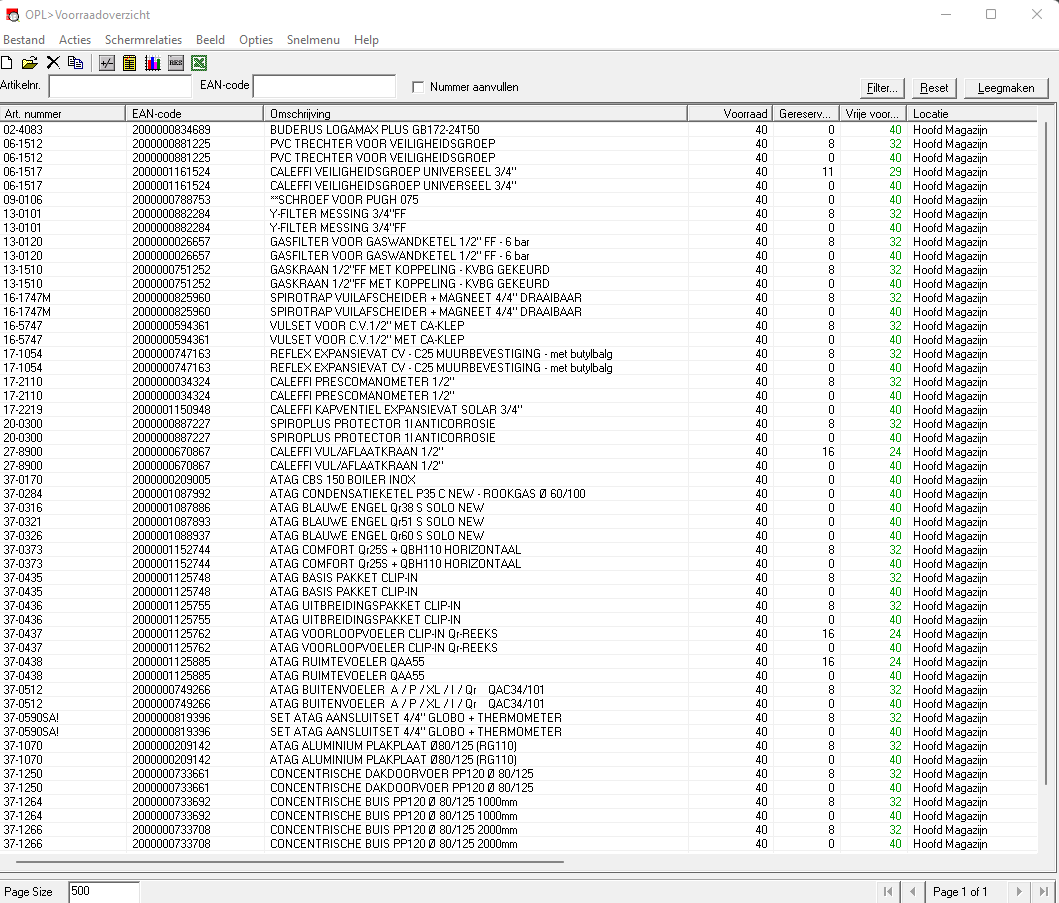Click EAN-code 2000000788753
1059x903 pixels.
coord(171,200)
